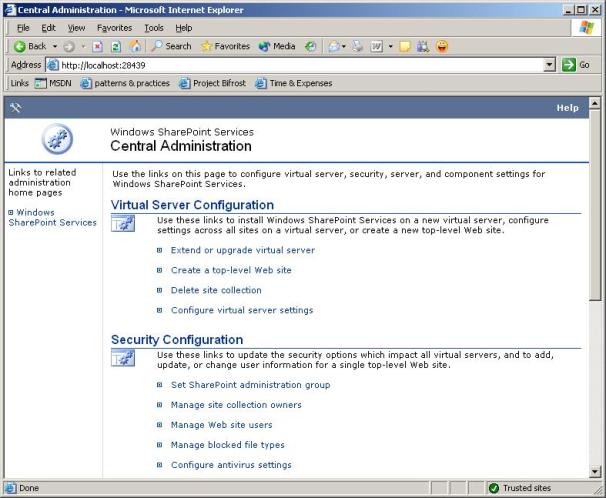Image resolution: width=606 pixels, height=498 pixels.
Task: Open the Mail button dropdown arrow
Action: click(x=344, y=47)
